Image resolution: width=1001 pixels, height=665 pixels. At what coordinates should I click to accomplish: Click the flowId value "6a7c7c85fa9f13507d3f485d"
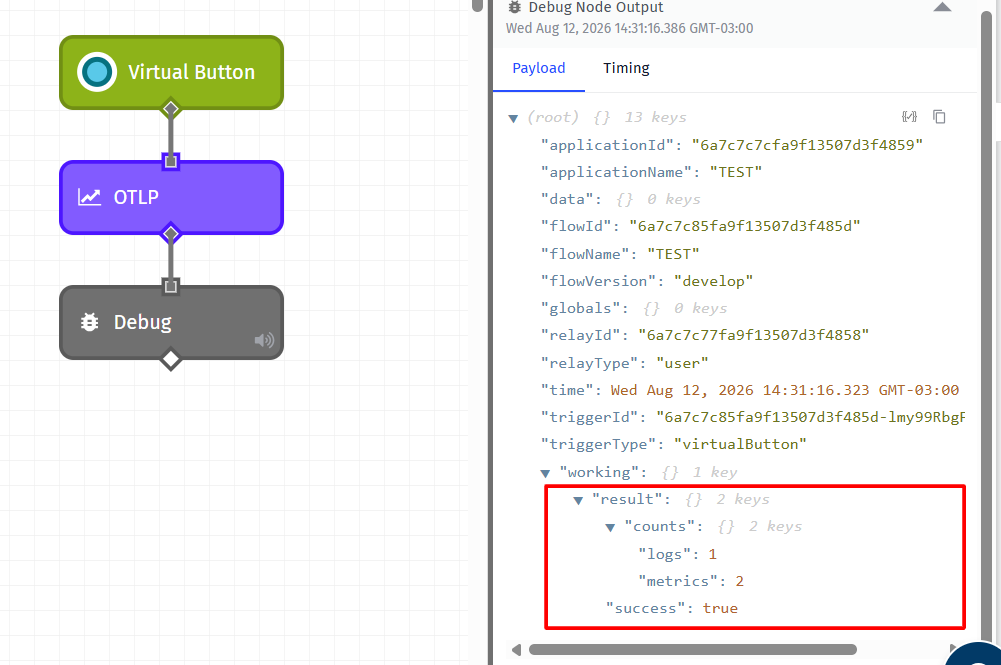pyautogui.click(x=745, y=227)
